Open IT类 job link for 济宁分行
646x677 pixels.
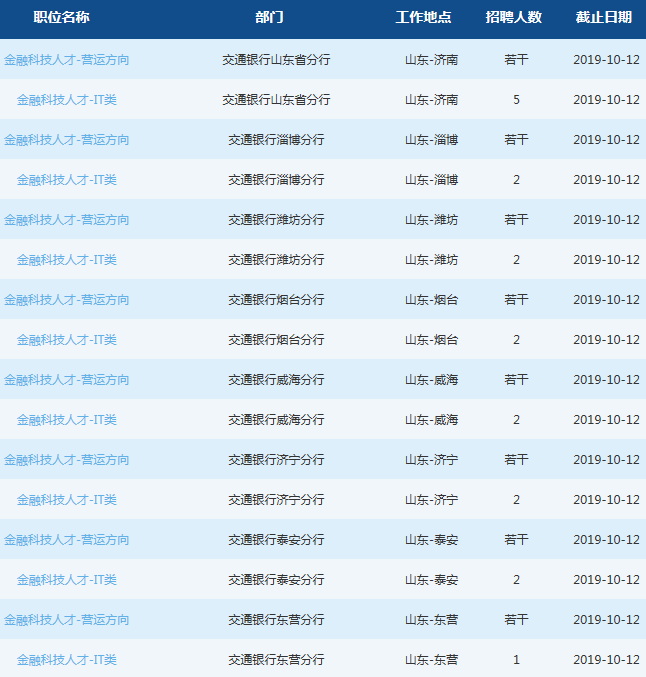pos(66,500)
